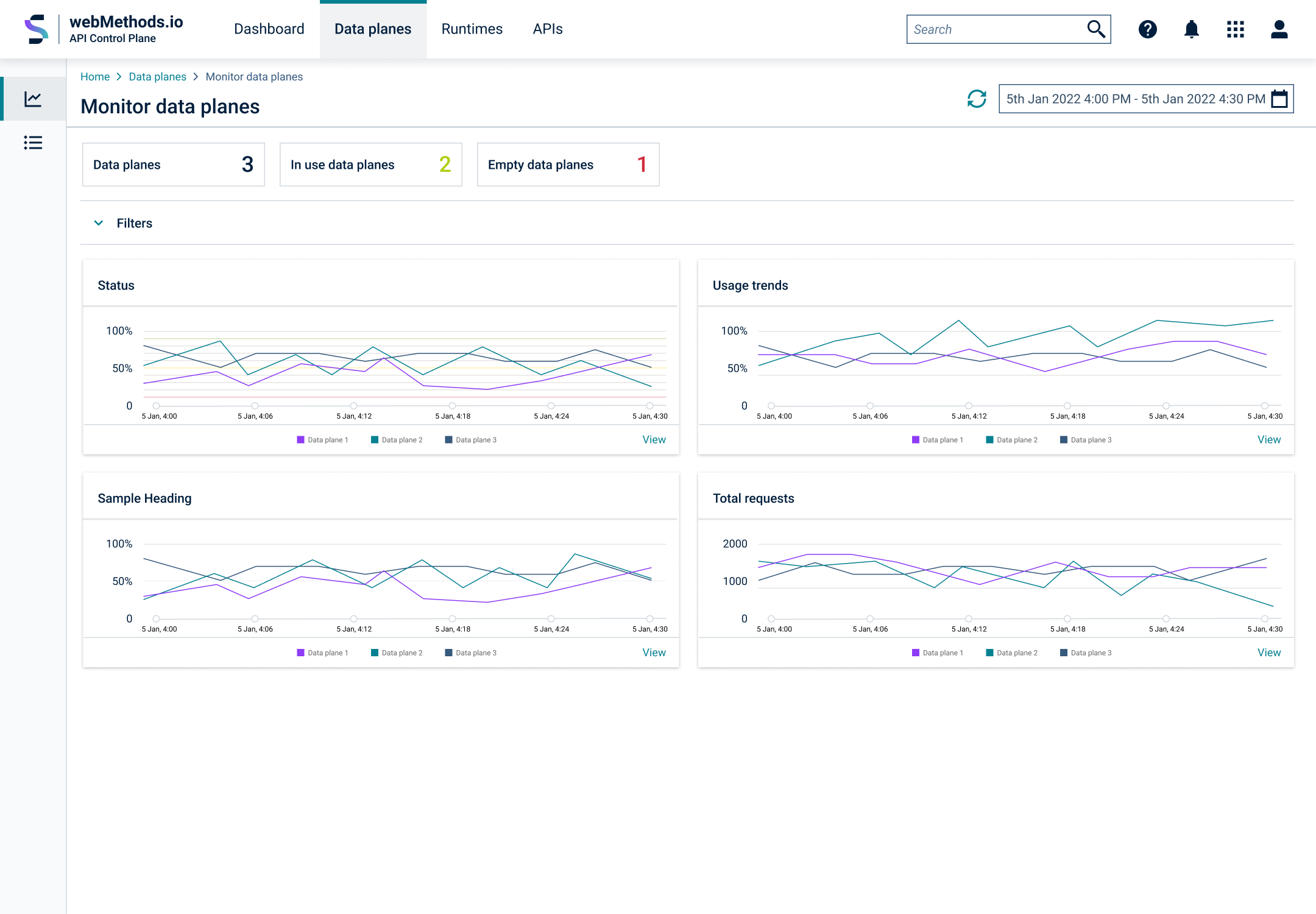
Task: Click the notifications bell icon
Action: tap(1192, 28)
